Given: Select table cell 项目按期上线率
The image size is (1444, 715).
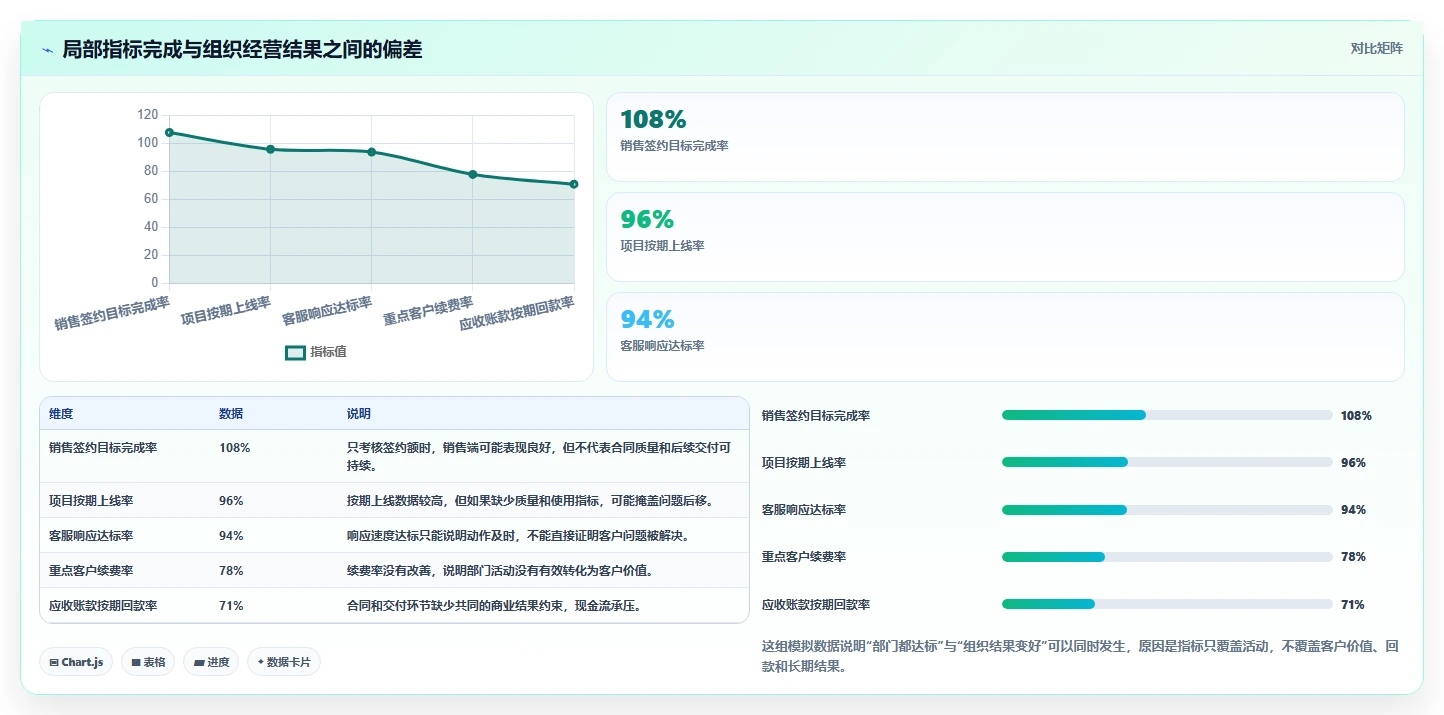Looking at the screenshot, I should click(91, 500).
